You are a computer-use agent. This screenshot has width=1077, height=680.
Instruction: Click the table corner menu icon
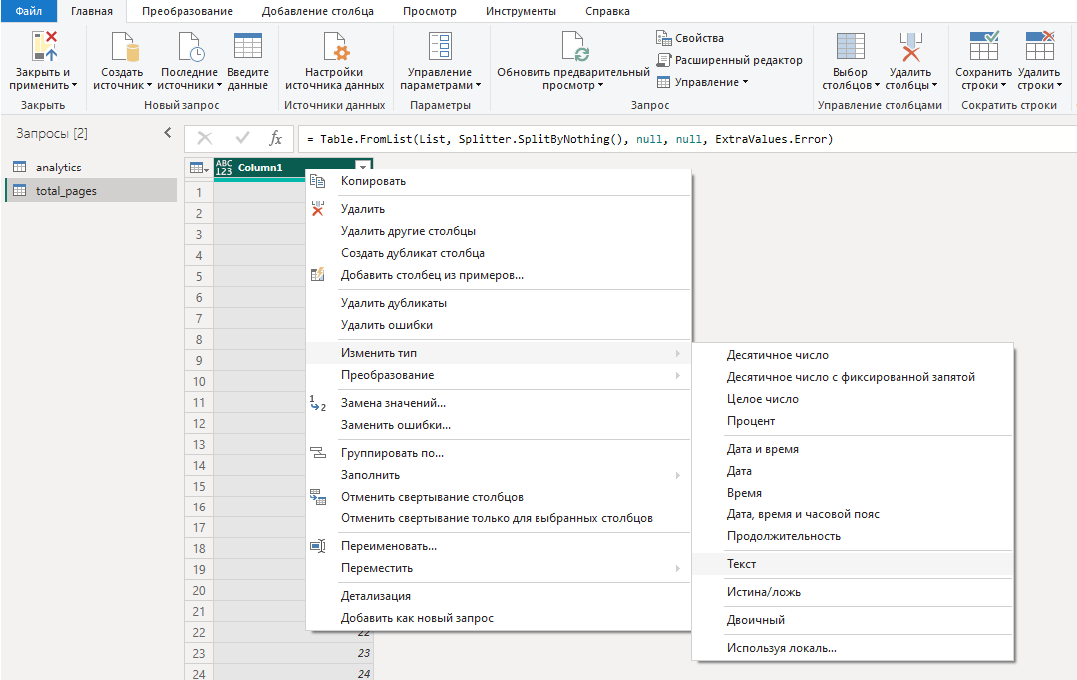click(199, 168)
